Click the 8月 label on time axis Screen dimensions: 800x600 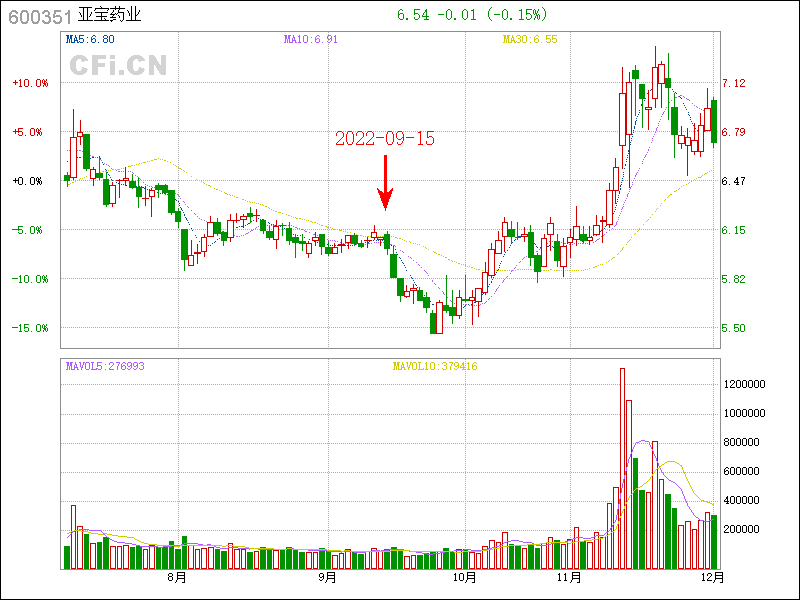(177, 577)
